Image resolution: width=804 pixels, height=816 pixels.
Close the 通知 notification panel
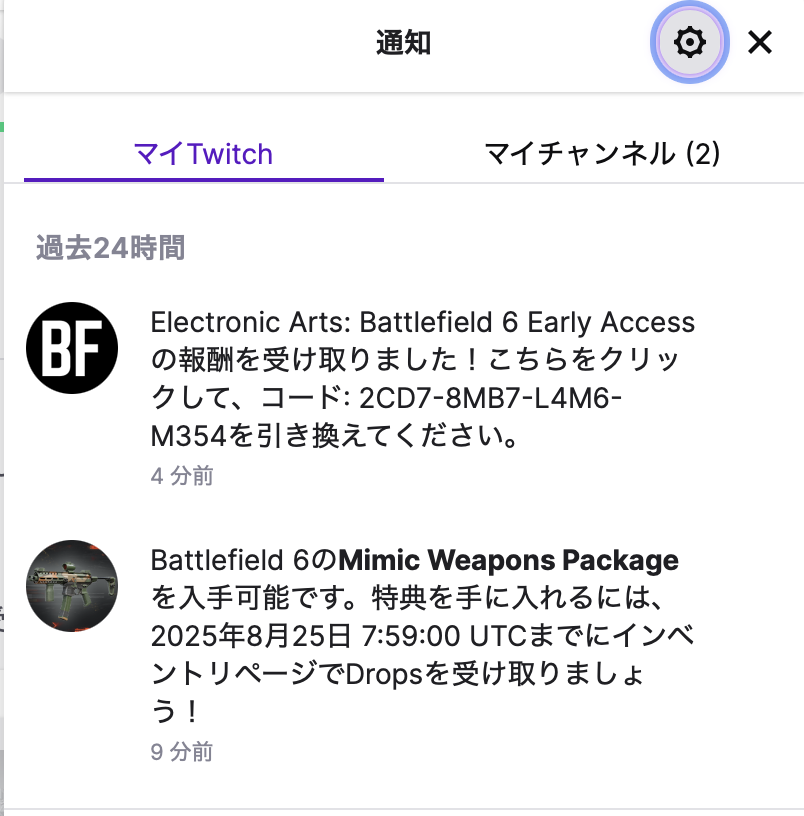point(760,43)
